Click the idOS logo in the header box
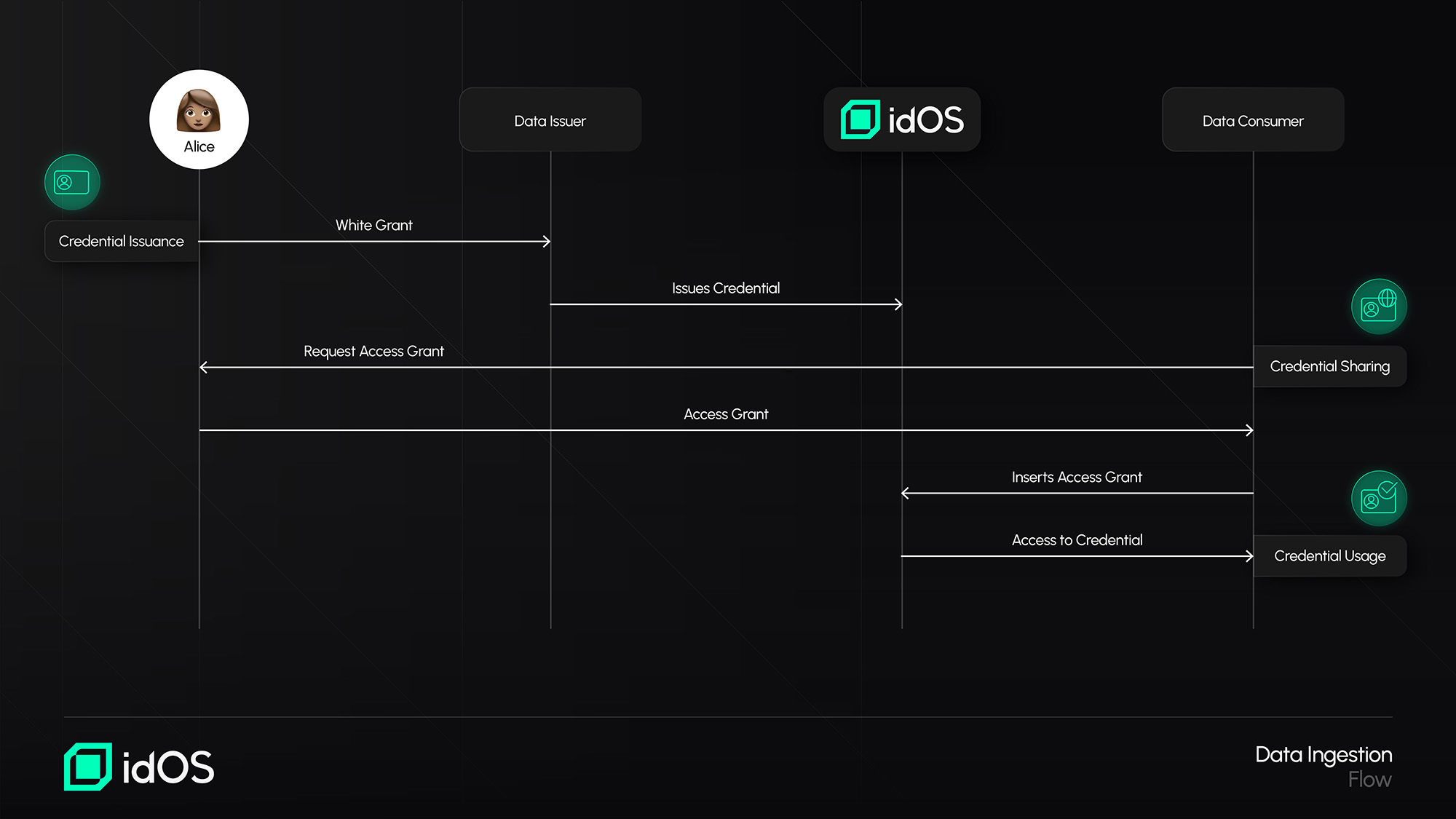This screenshot has height=819, width=1456. (902, 119)
